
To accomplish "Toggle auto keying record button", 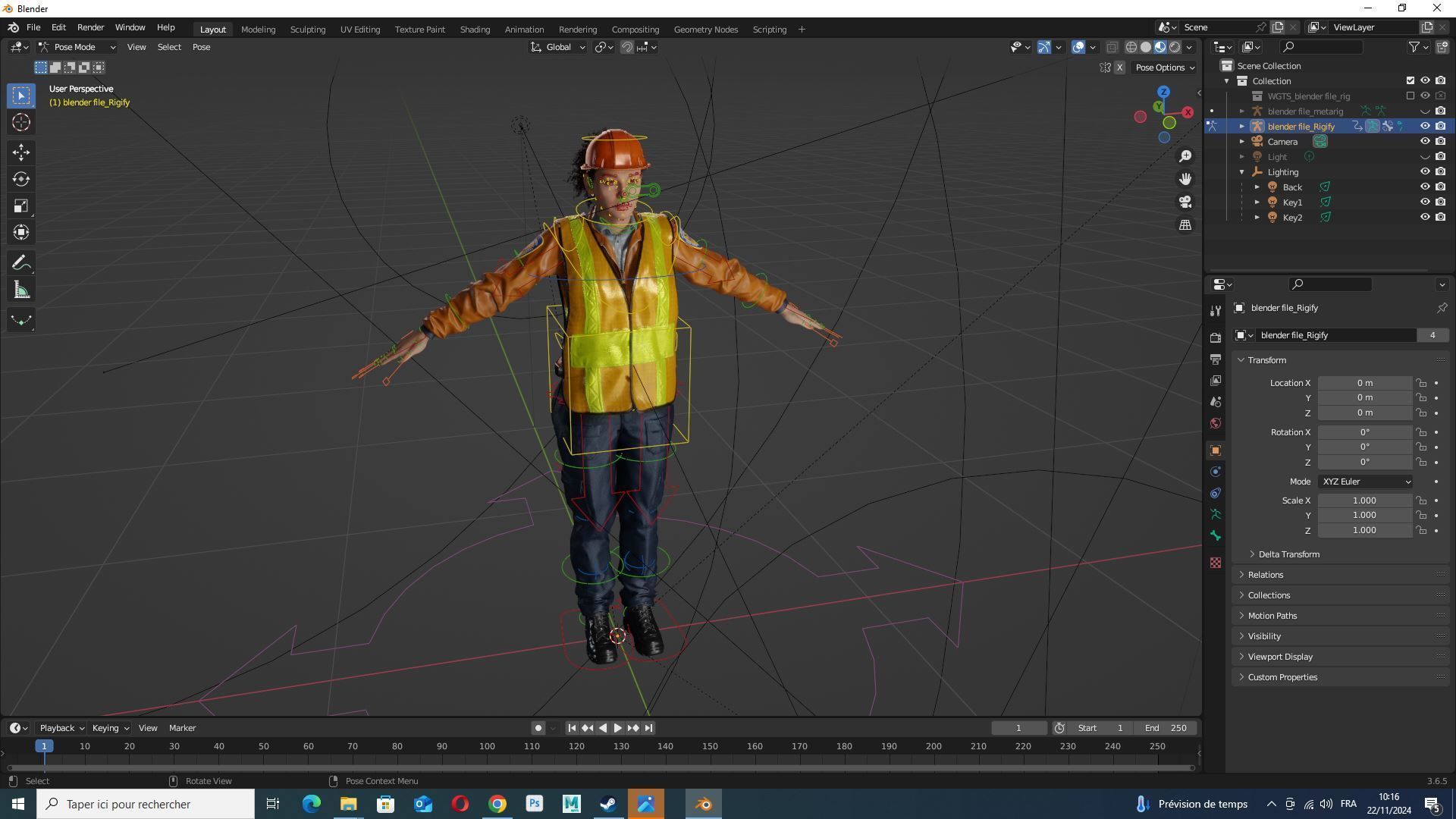I will coord(538,728).
